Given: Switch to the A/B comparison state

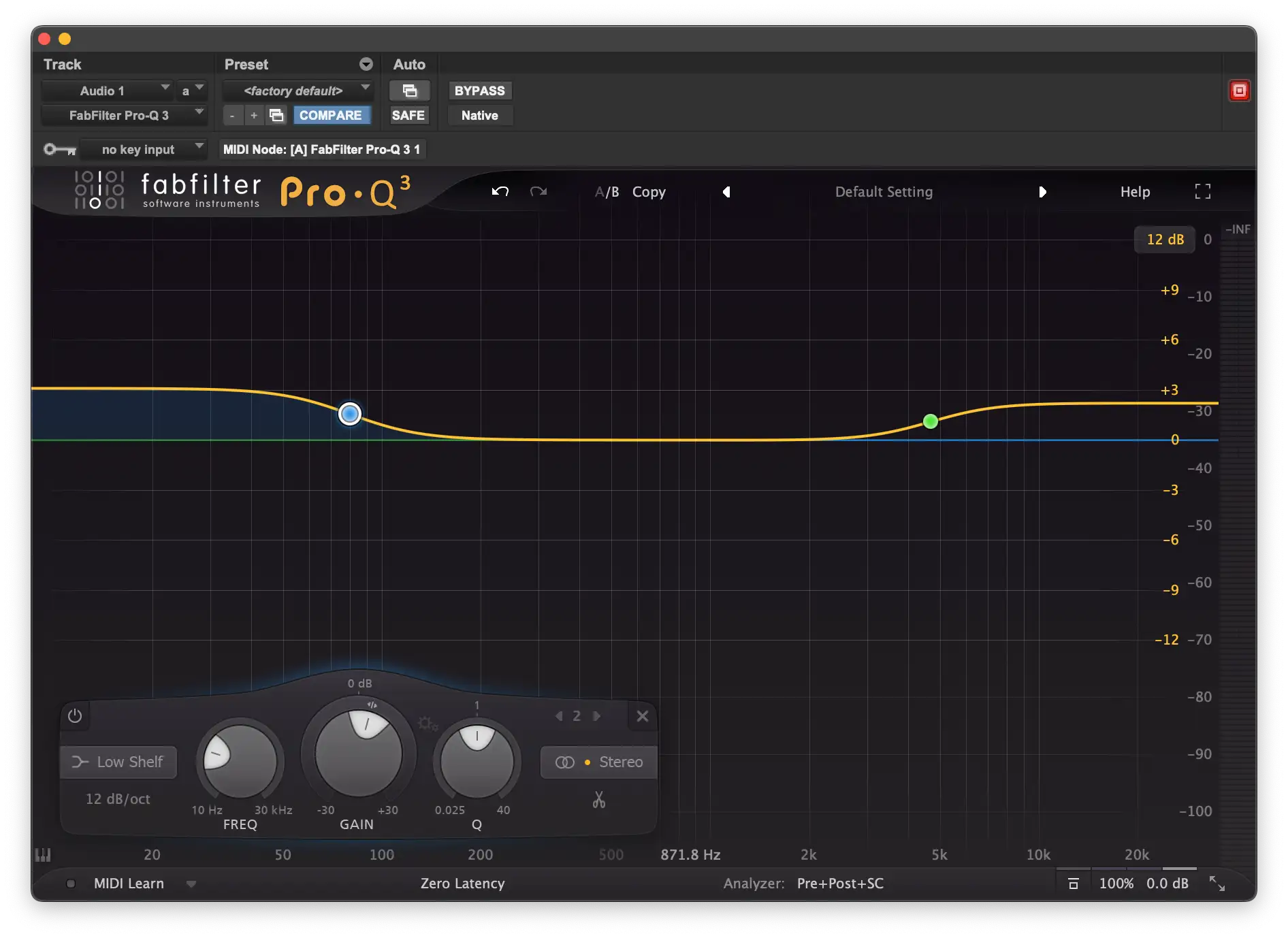Looking at the screenshot, I should tap(605, 191).
